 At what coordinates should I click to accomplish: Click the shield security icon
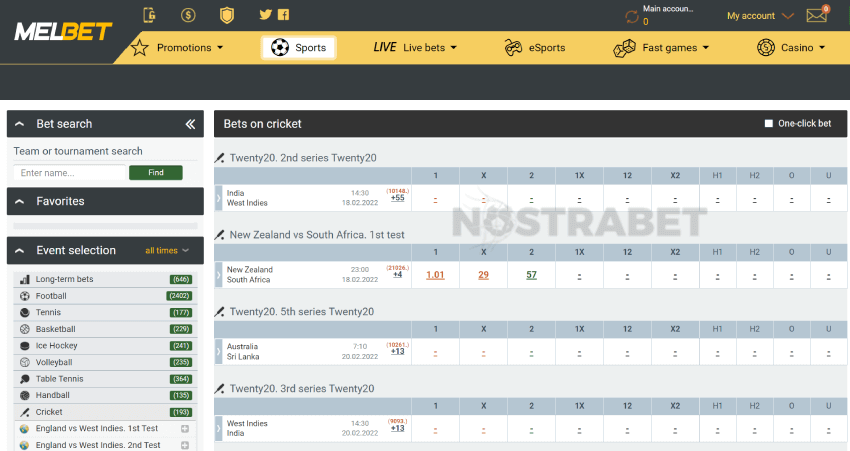tap(227, 15)
